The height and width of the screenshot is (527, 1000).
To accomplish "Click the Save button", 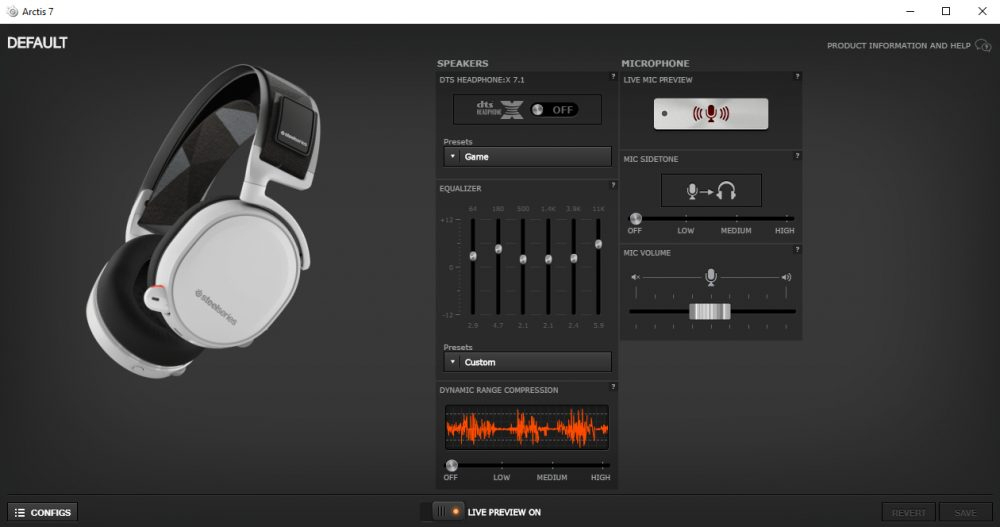I will click(x=965, y=512).
